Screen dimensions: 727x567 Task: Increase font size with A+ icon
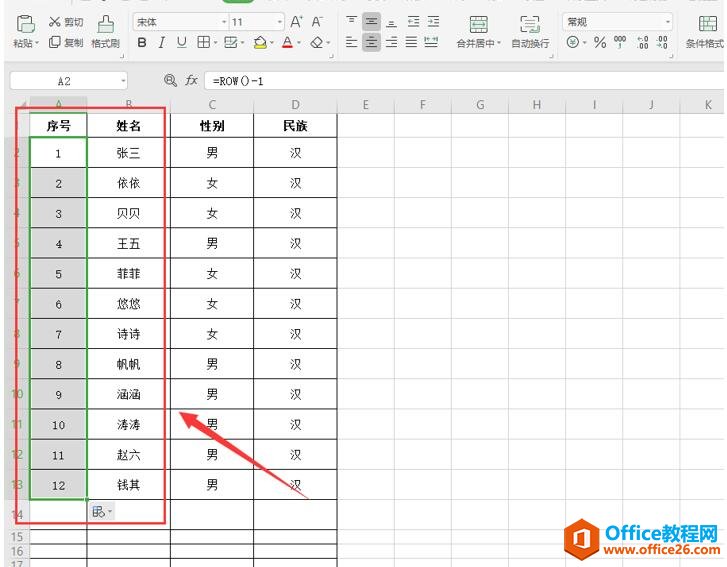pos(296,22)
